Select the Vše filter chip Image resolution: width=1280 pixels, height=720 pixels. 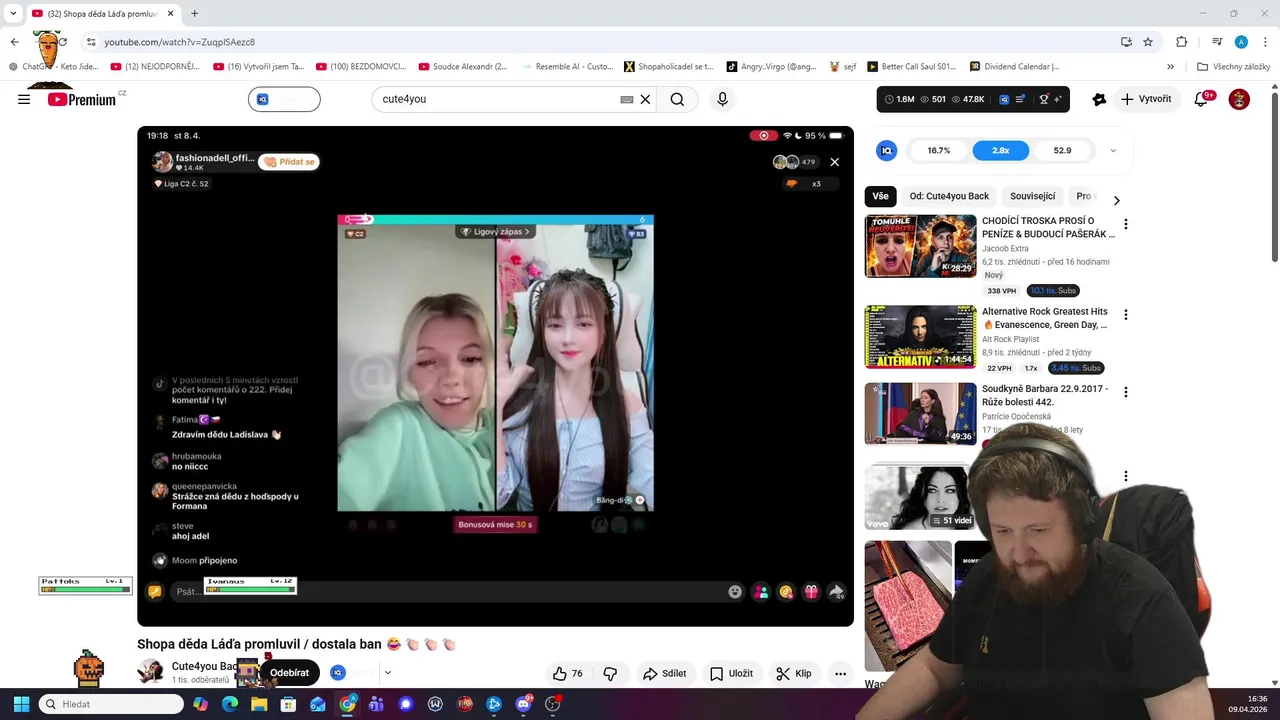[x=880, y=196]
